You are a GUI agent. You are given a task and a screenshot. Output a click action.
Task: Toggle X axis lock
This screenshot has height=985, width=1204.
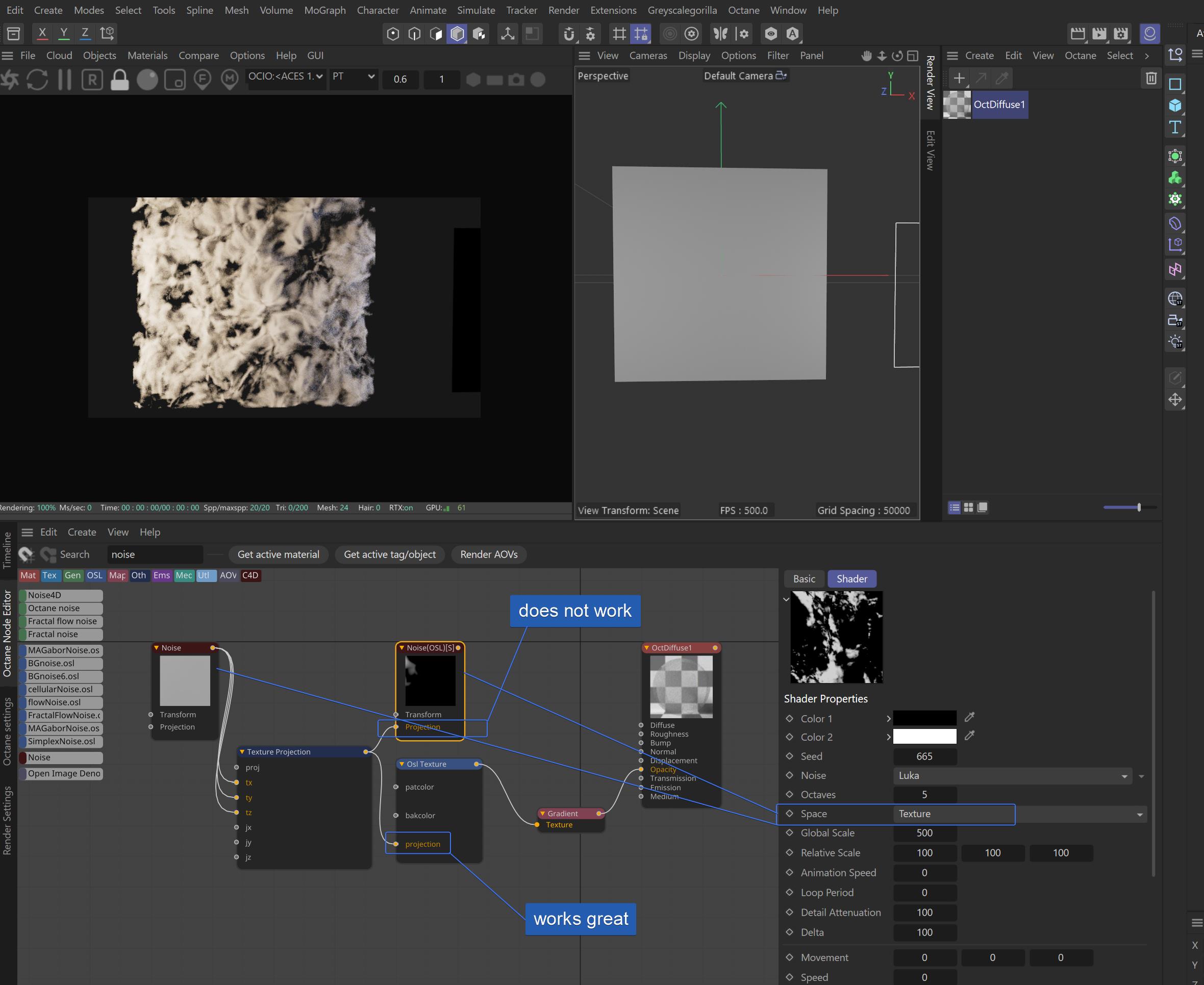point(42,33)
